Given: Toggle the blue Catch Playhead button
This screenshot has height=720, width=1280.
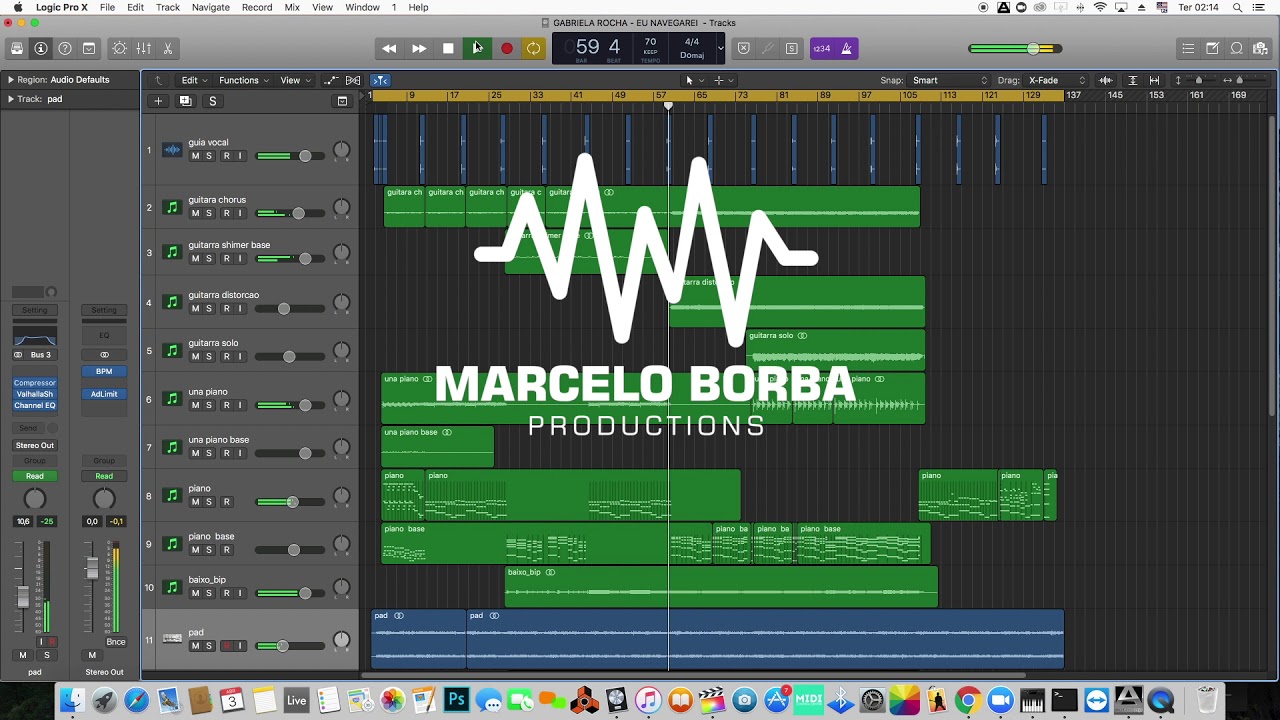Looking at the screenshot, I should pyautogui.click(x=380, y=80).
